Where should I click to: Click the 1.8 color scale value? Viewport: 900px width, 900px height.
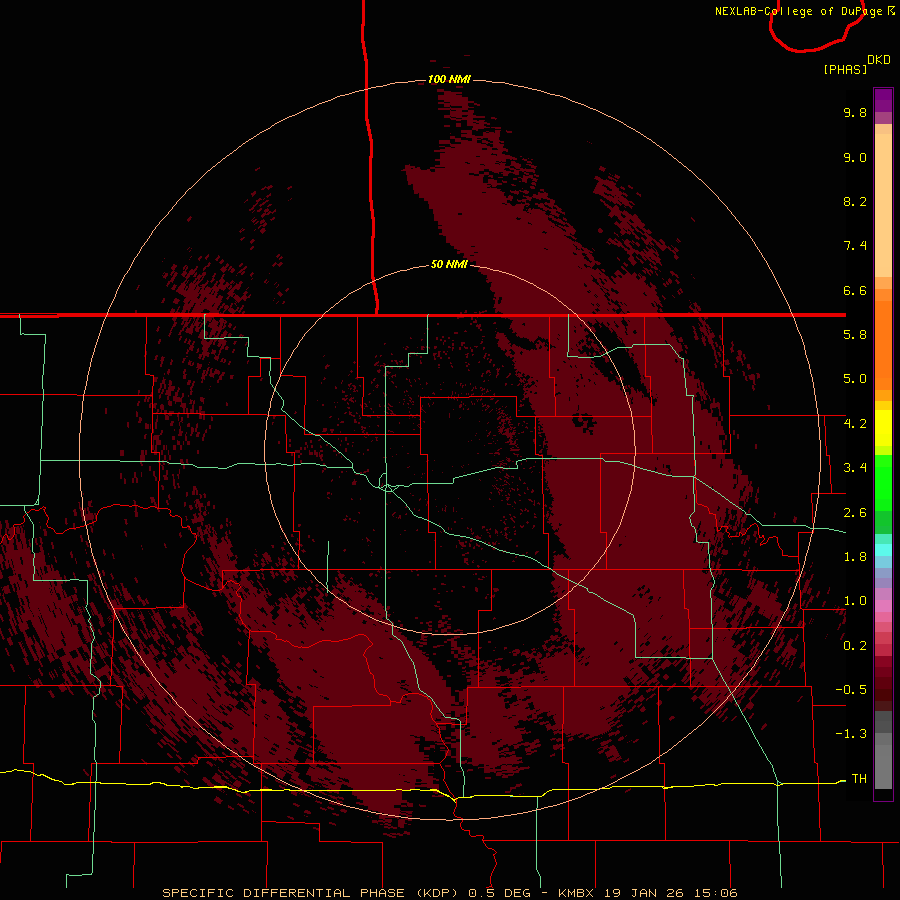click(x=855, y=557)
